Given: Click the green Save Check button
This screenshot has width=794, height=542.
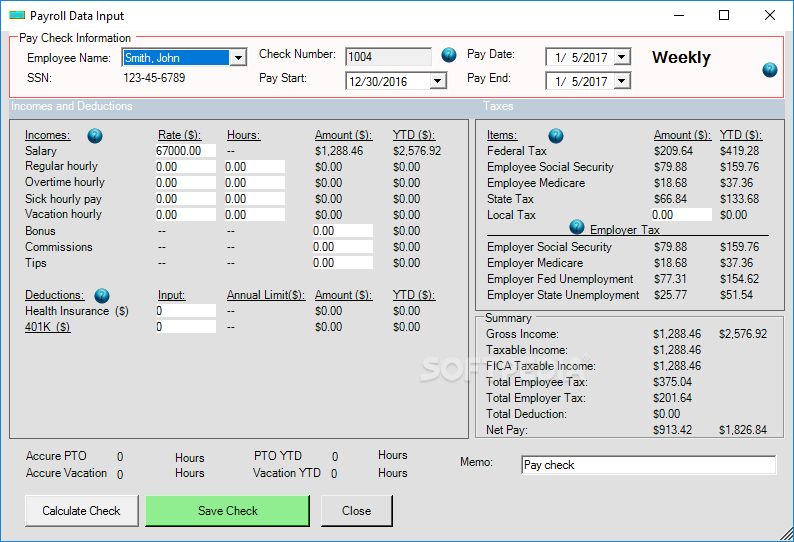Looking at the screenshot, I should point(227,511).
